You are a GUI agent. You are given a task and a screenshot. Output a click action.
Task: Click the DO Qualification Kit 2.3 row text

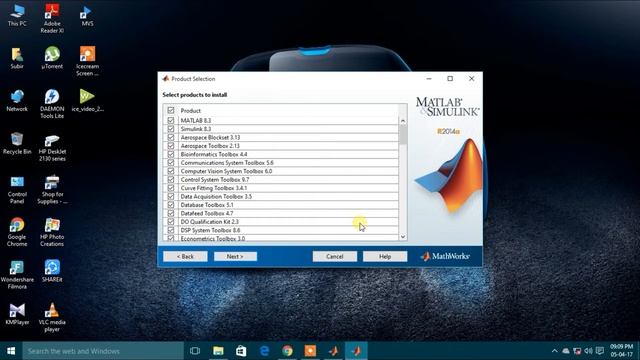[210, 222]
